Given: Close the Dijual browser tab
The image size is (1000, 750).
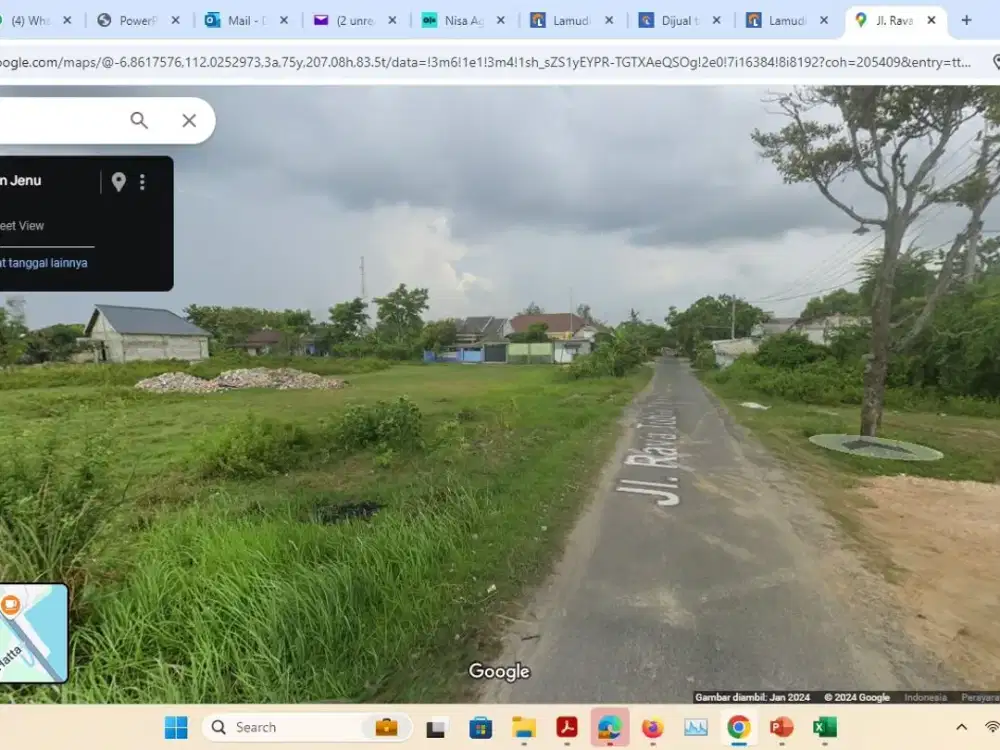Looking at the screenshot, I should [x=716, y=20].
